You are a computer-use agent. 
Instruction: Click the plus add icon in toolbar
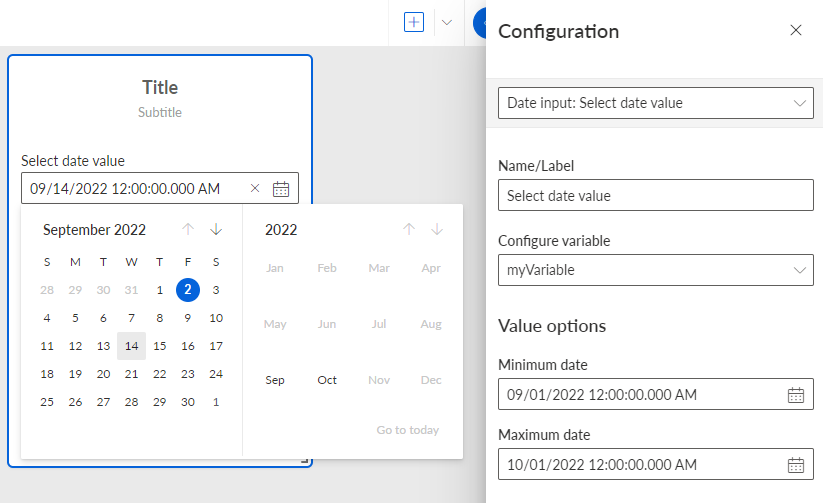pyautogui.click(x=414, y=22)
